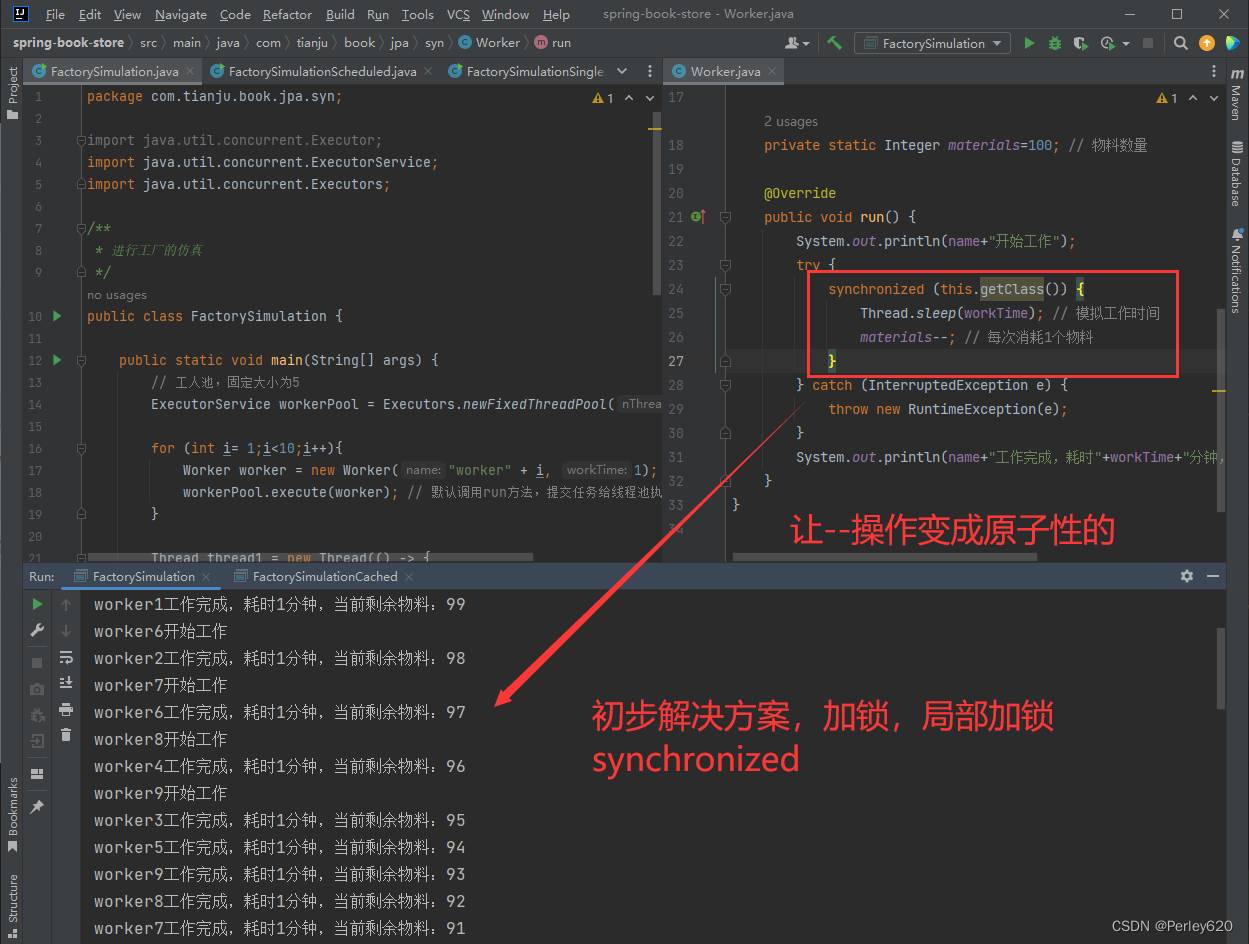1249x944 pixels.
Task: Open the Notifications tool window
Action: coord(1236,270)
